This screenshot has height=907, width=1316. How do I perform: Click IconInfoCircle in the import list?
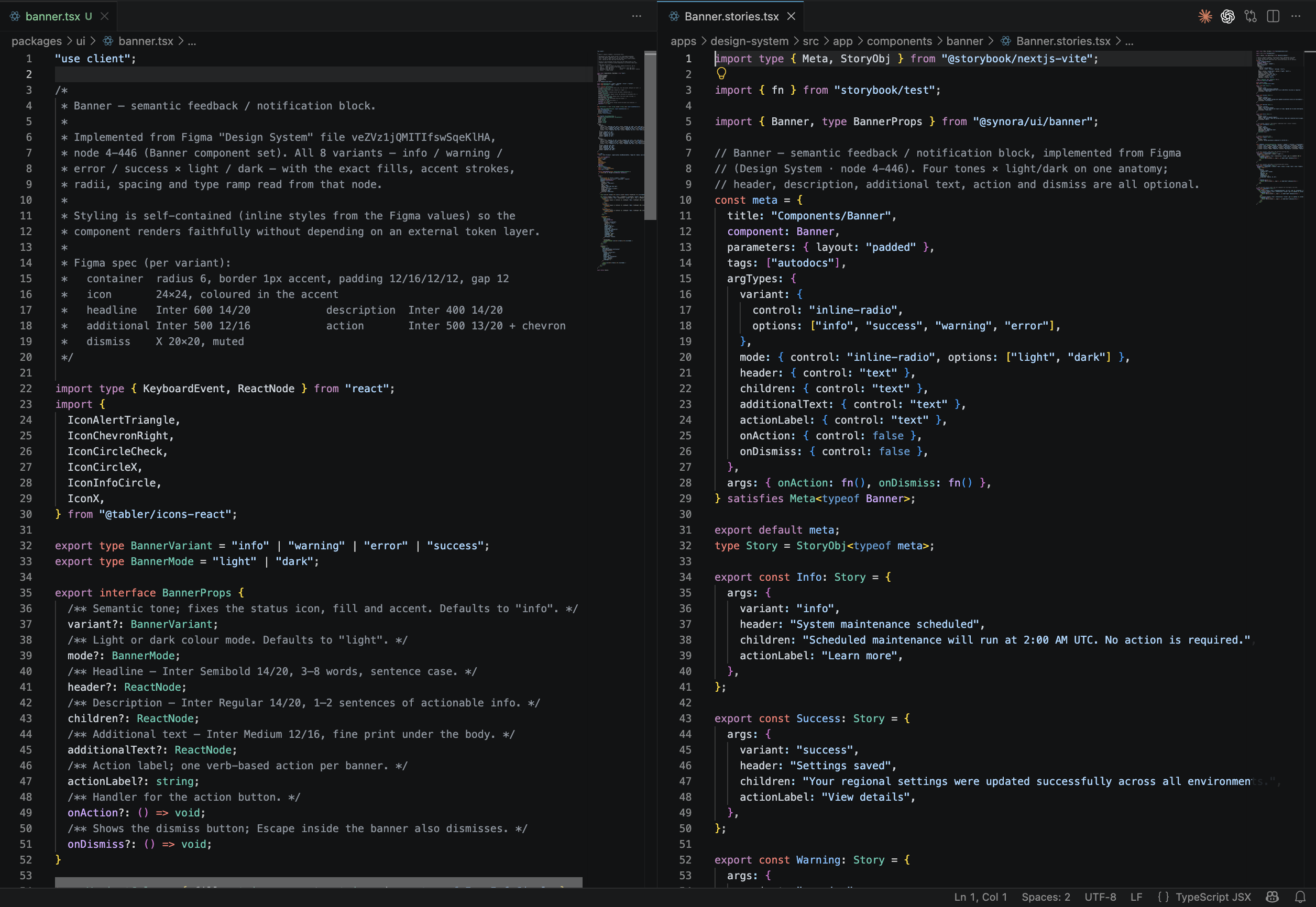tap(112, 482)
